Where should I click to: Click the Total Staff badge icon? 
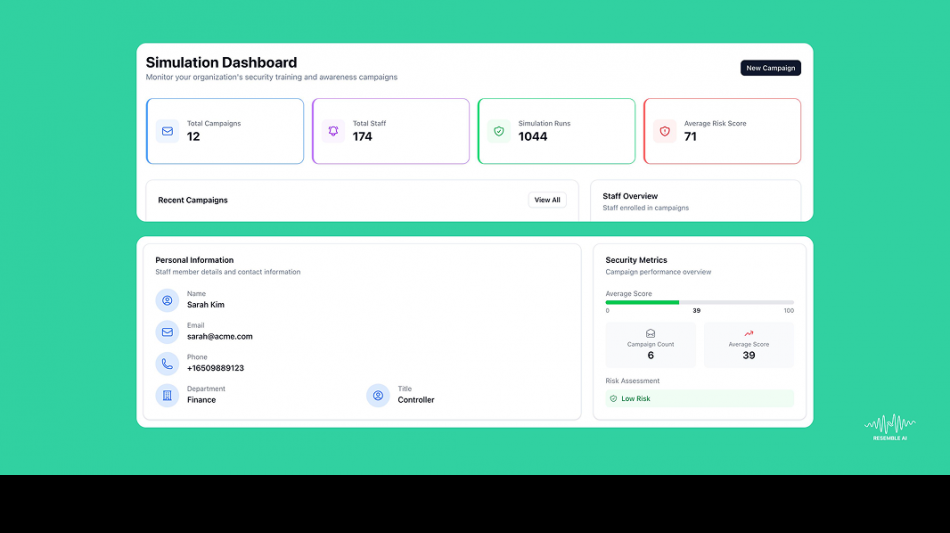click(333, 131)
